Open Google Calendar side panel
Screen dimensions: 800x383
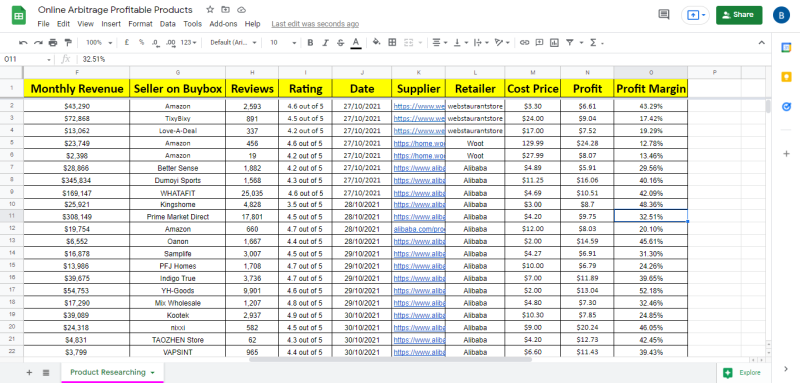coord(786,47)
